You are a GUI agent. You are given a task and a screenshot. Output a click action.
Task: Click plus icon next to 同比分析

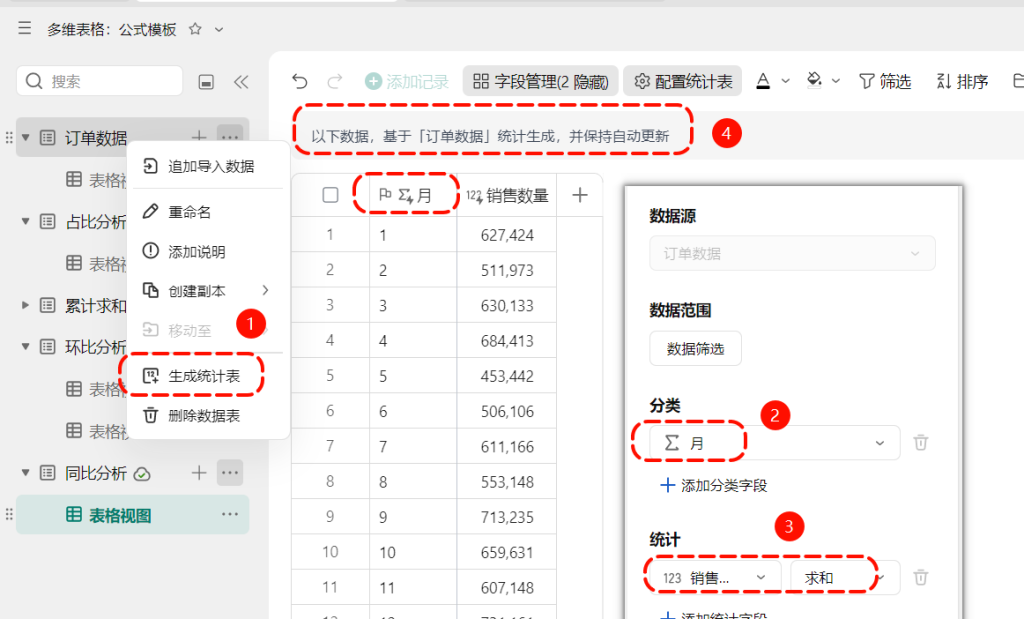click(199, 473)
